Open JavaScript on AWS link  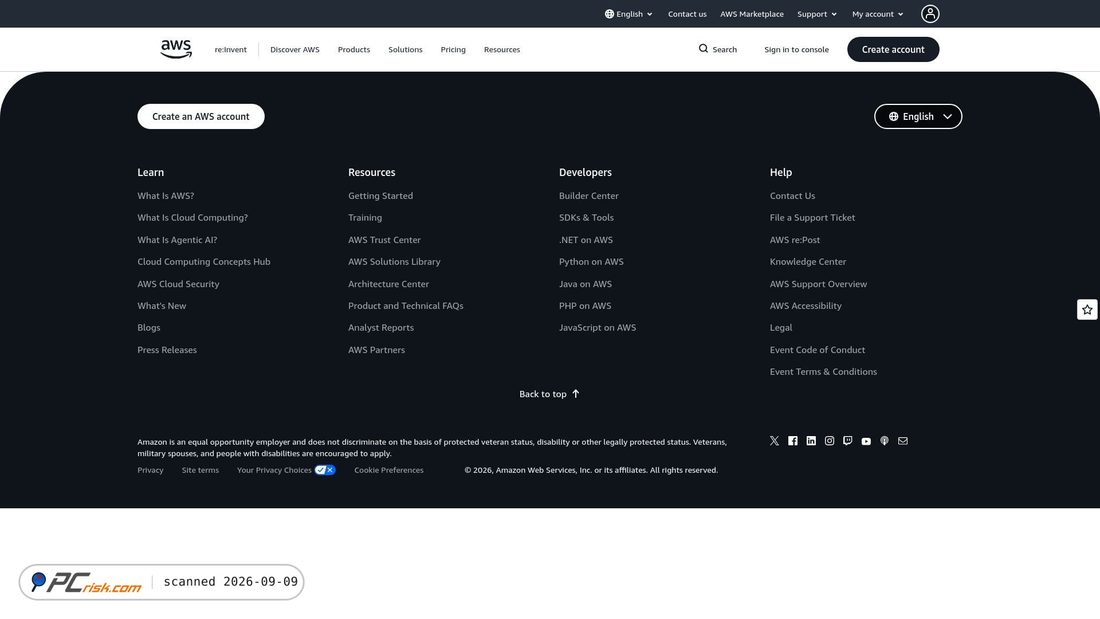click(597, 328)
